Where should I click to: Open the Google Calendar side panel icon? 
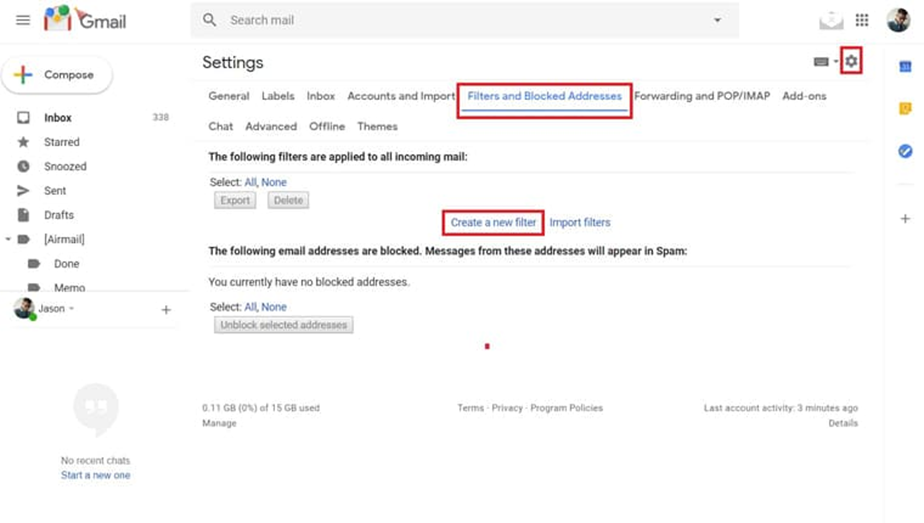pyautogui.click(x=905, y=67)
